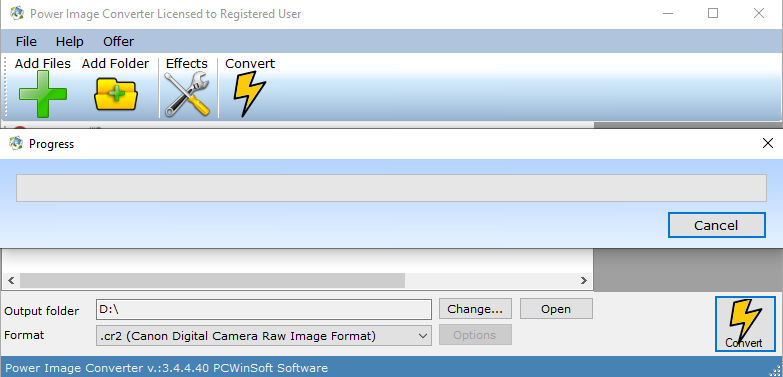Viewport: 783px width, 377px height.
Task: Open Effects via wrench and screwdriver icon
Action: tap(187, 94)
